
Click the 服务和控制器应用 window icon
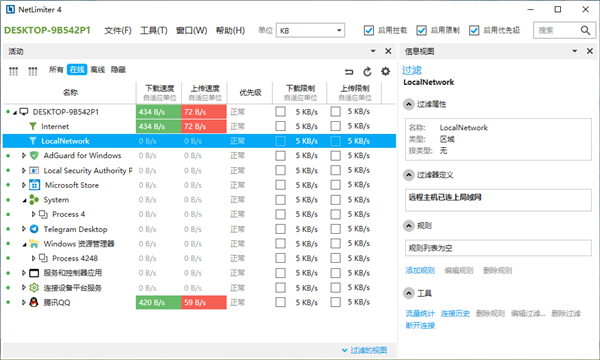point(34,273)
